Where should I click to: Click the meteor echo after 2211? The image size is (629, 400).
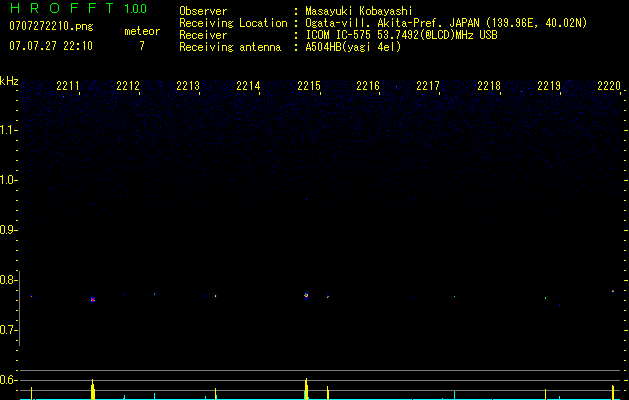coord(93,299)
